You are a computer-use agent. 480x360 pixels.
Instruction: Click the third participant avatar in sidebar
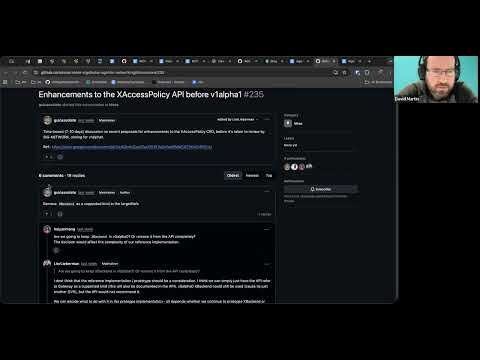[x=302, y=167]
